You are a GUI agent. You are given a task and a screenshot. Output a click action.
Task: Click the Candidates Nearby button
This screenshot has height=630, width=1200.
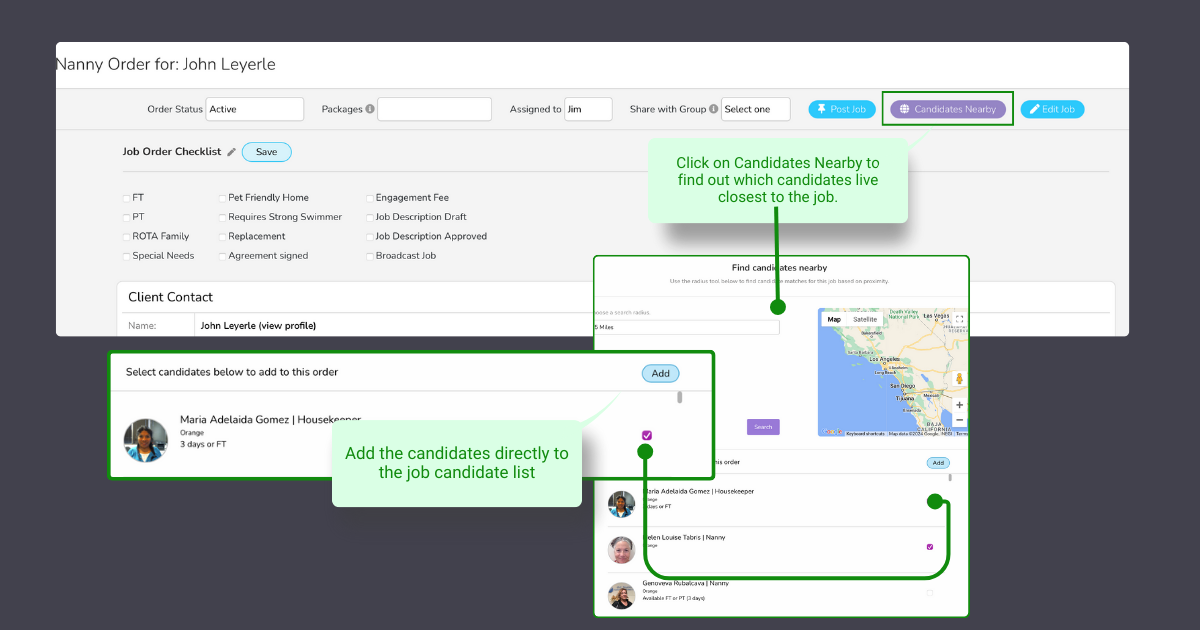coord(947,109)
